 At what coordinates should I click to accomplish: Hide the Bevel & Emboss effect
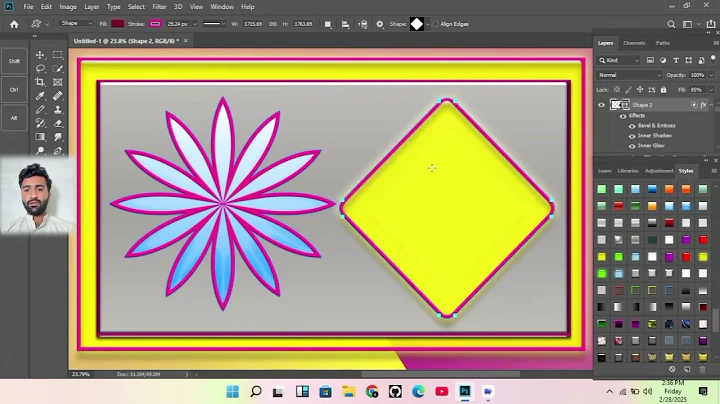tap(632, 126)
